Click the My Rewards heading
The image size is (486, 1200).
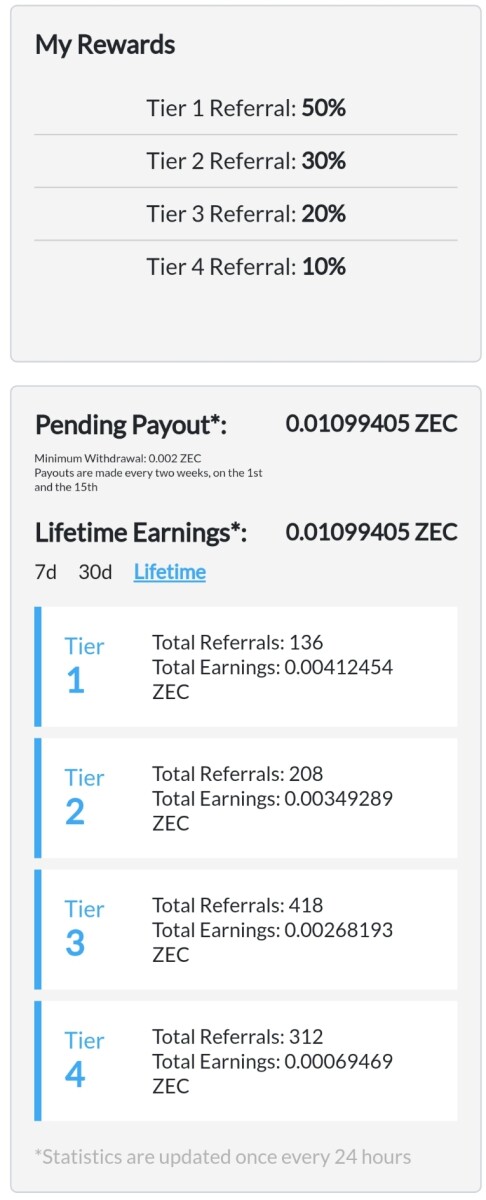(x=105, y=45)
